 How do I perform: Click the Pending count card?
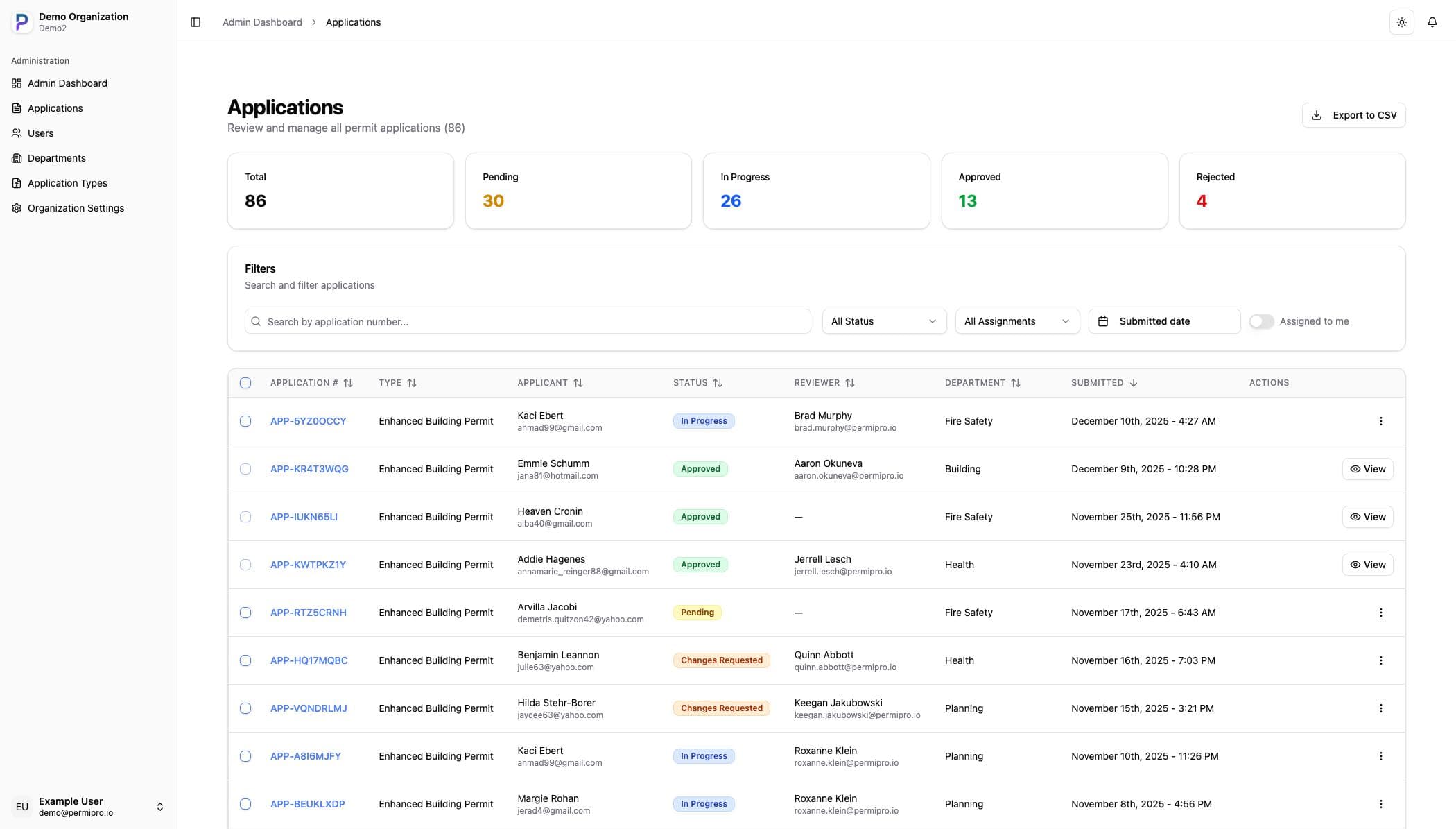[578, 191]
